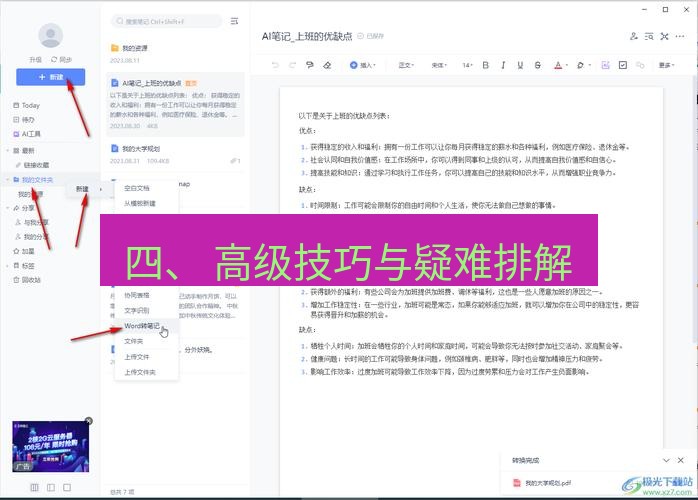Open the 我的大学规划 note in list
This screenshot has width=698, height=500.
tap(175, 154)
